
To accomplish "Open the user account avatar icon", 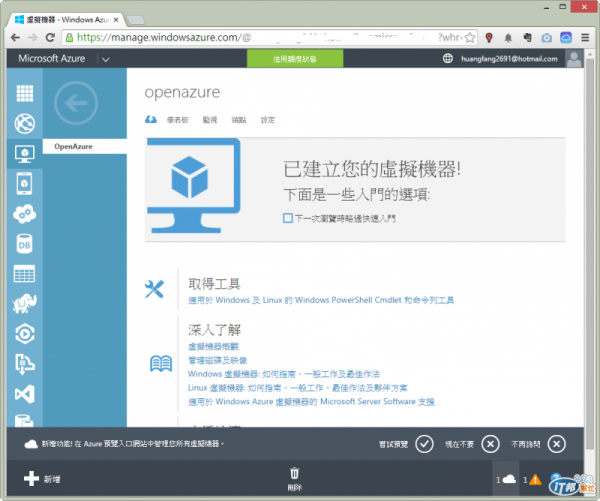I will pos(574,59).
